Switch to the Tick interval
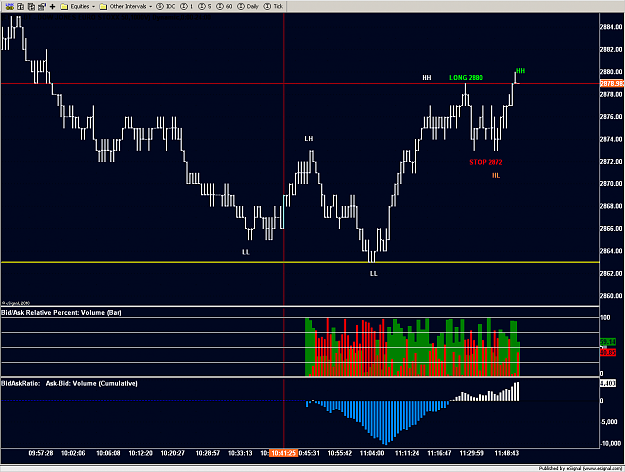Screen dimensions: 625x472 273,6
